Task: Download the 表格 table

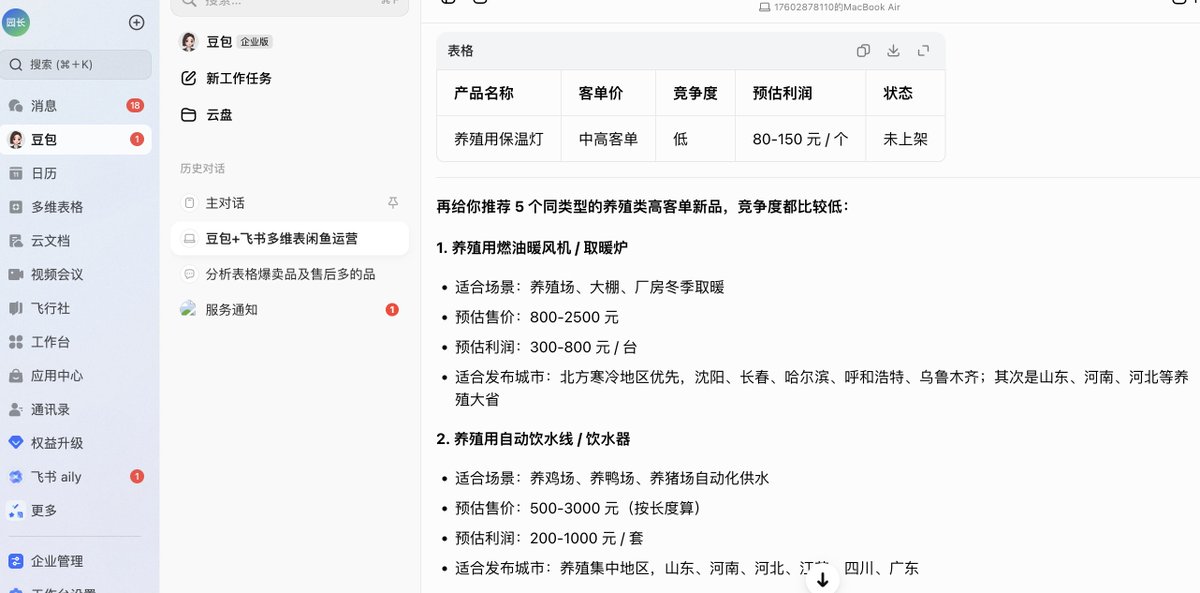Action: coord(893,51)
